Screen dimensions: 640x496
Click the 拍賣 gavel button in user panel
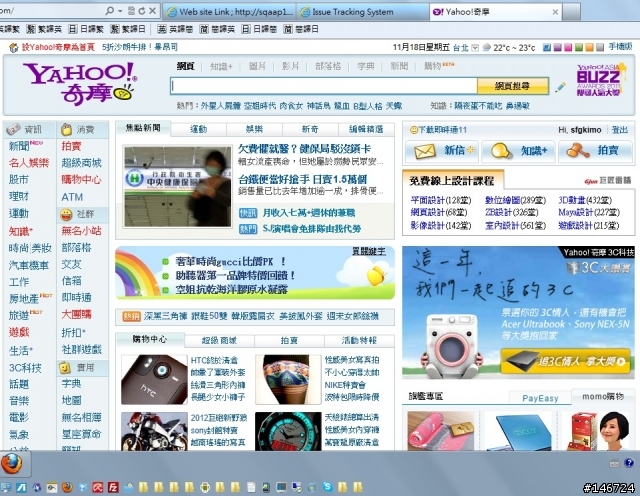pyautogui.click(x=595, y=151)
